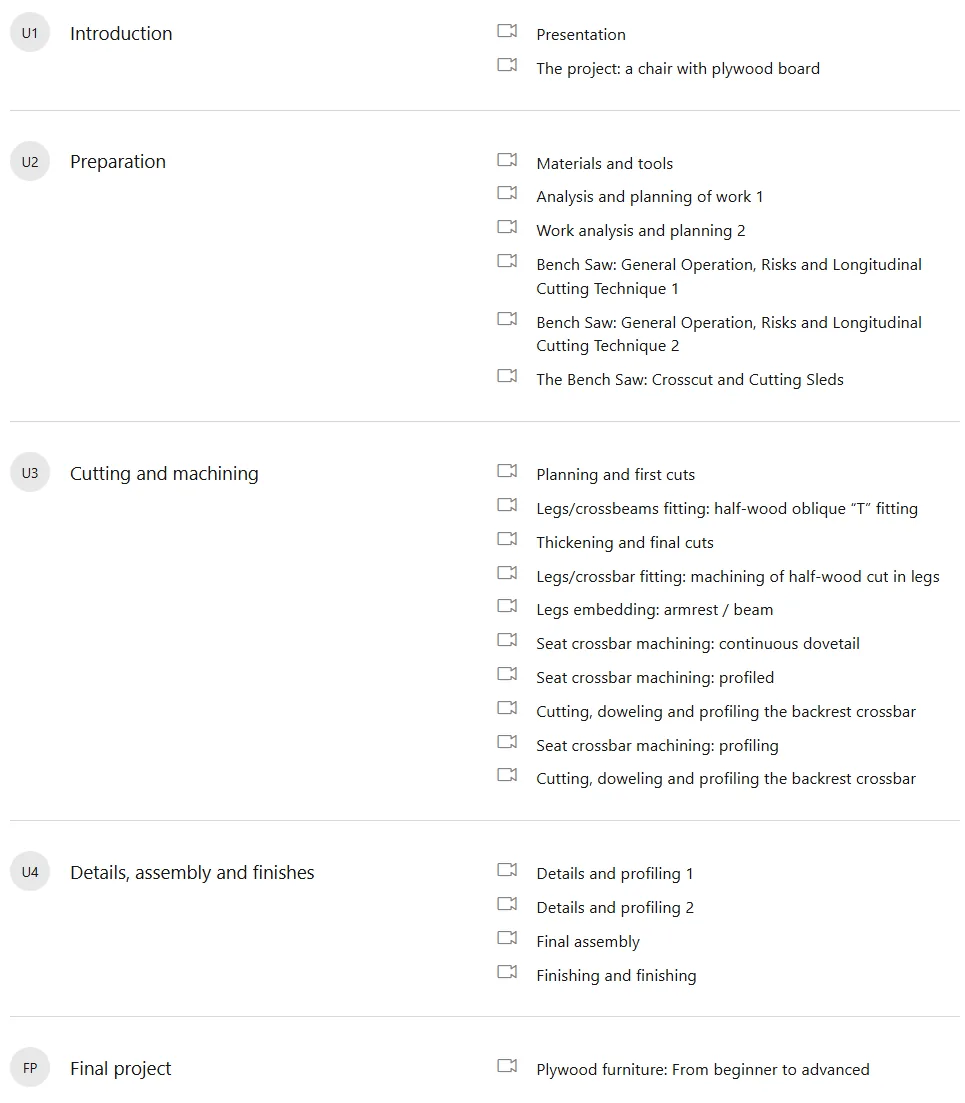
Task: Click video icon for The Bench Saw: Crosscut lesson
Action: coord(507,376)
